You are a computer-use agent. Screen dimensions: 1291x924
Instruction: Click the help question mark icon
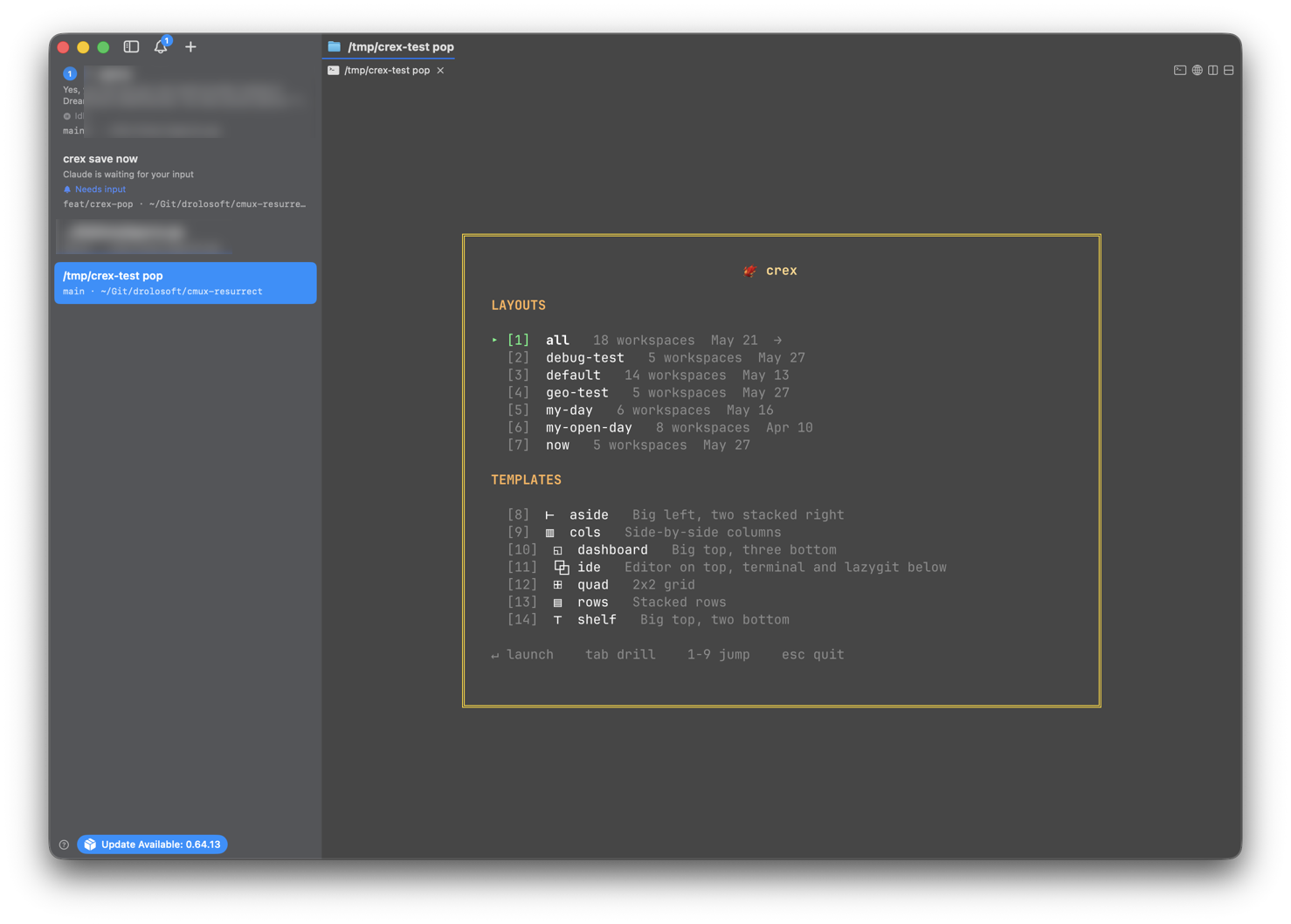[x=64, y=845]
